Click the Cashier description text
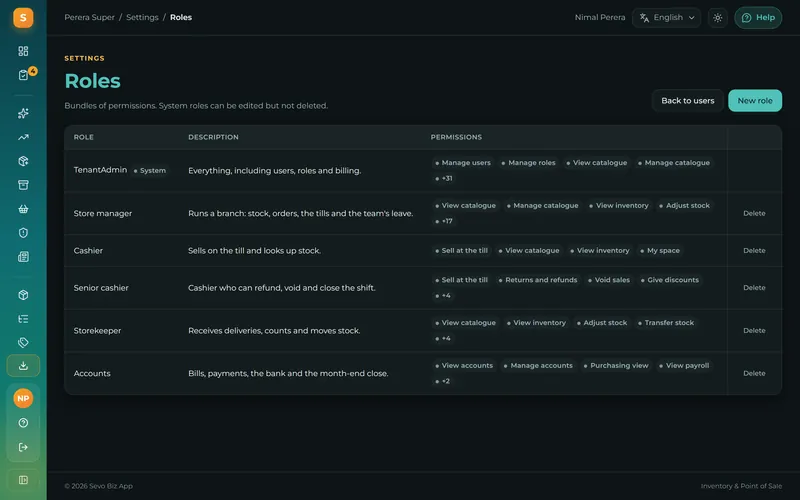Viewport: 800px width, 500px height. pos(254,251)
